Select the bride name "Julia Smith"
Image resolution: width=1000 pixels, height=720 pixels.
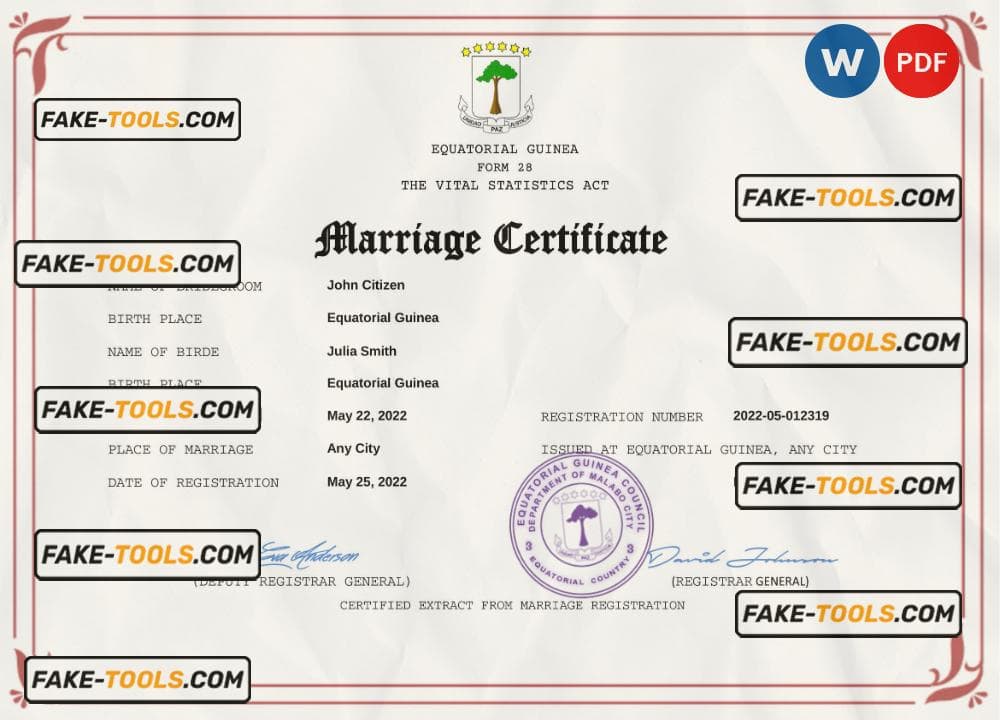click(x=362, y=351)
